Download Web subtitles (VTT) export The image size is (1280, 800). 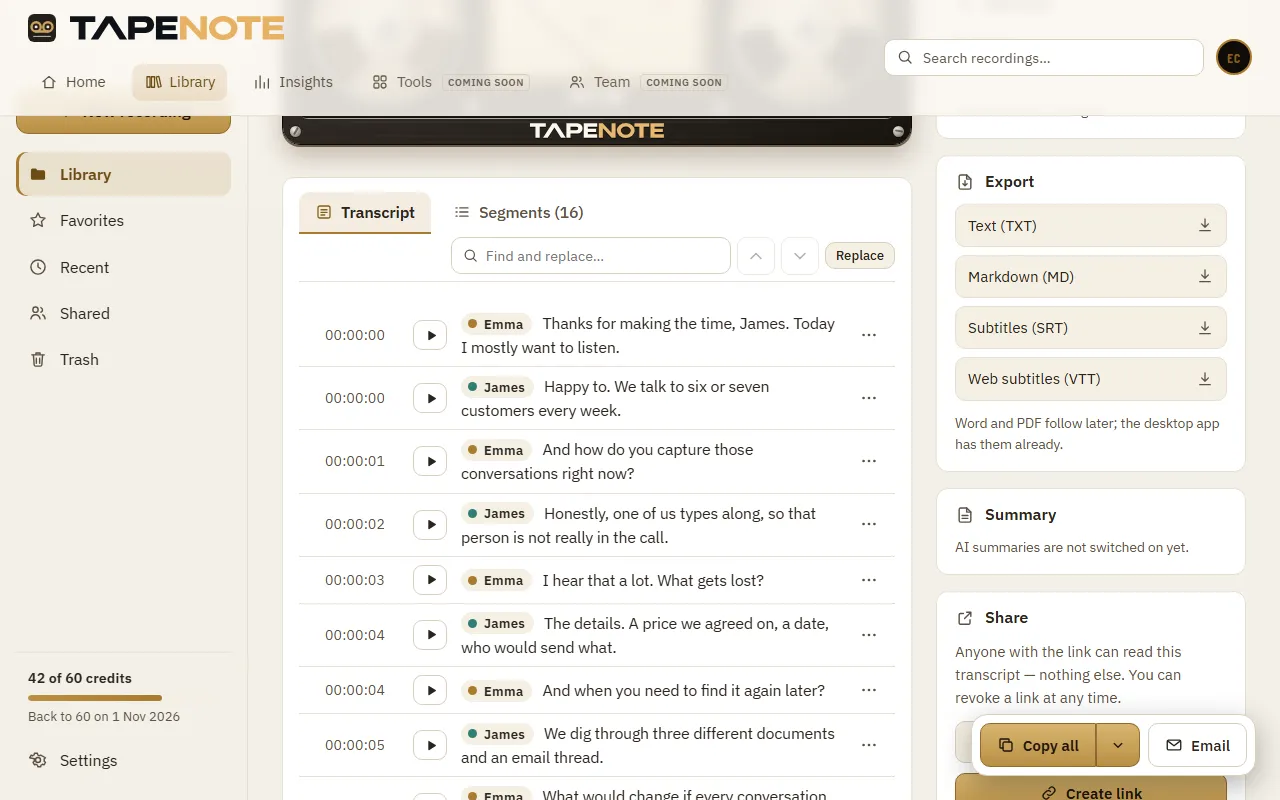pyautogui.click(x=1090, y=379)
